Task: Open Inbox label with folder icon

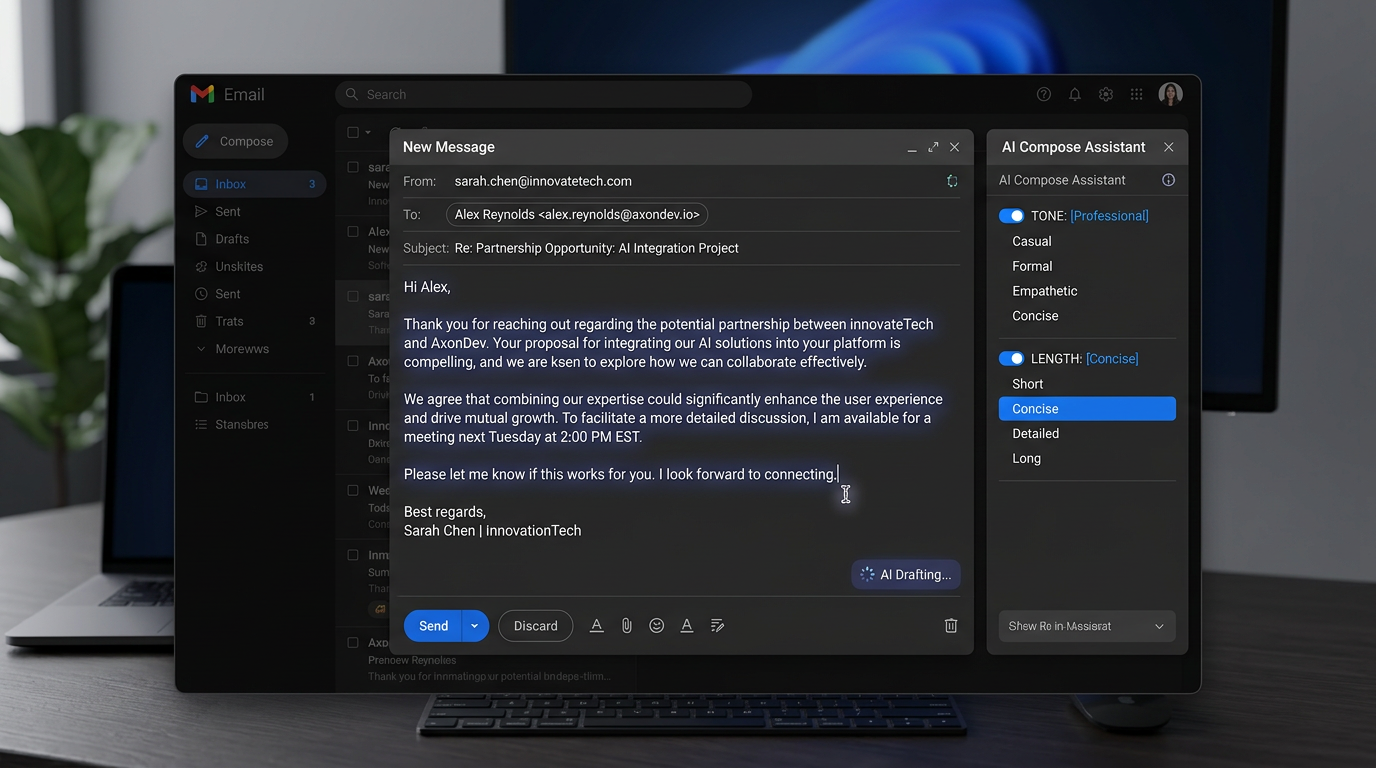Action: pyautogui.click(x=230, y=397)
